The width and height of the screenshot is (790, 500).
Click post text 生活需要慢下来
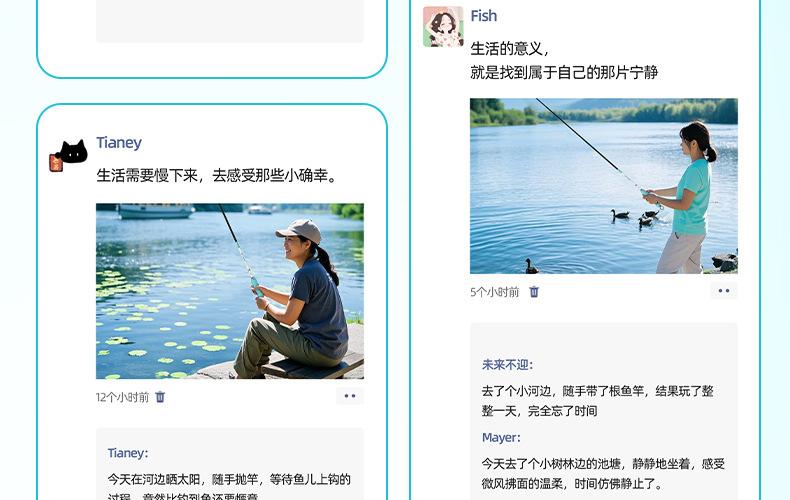147,175
